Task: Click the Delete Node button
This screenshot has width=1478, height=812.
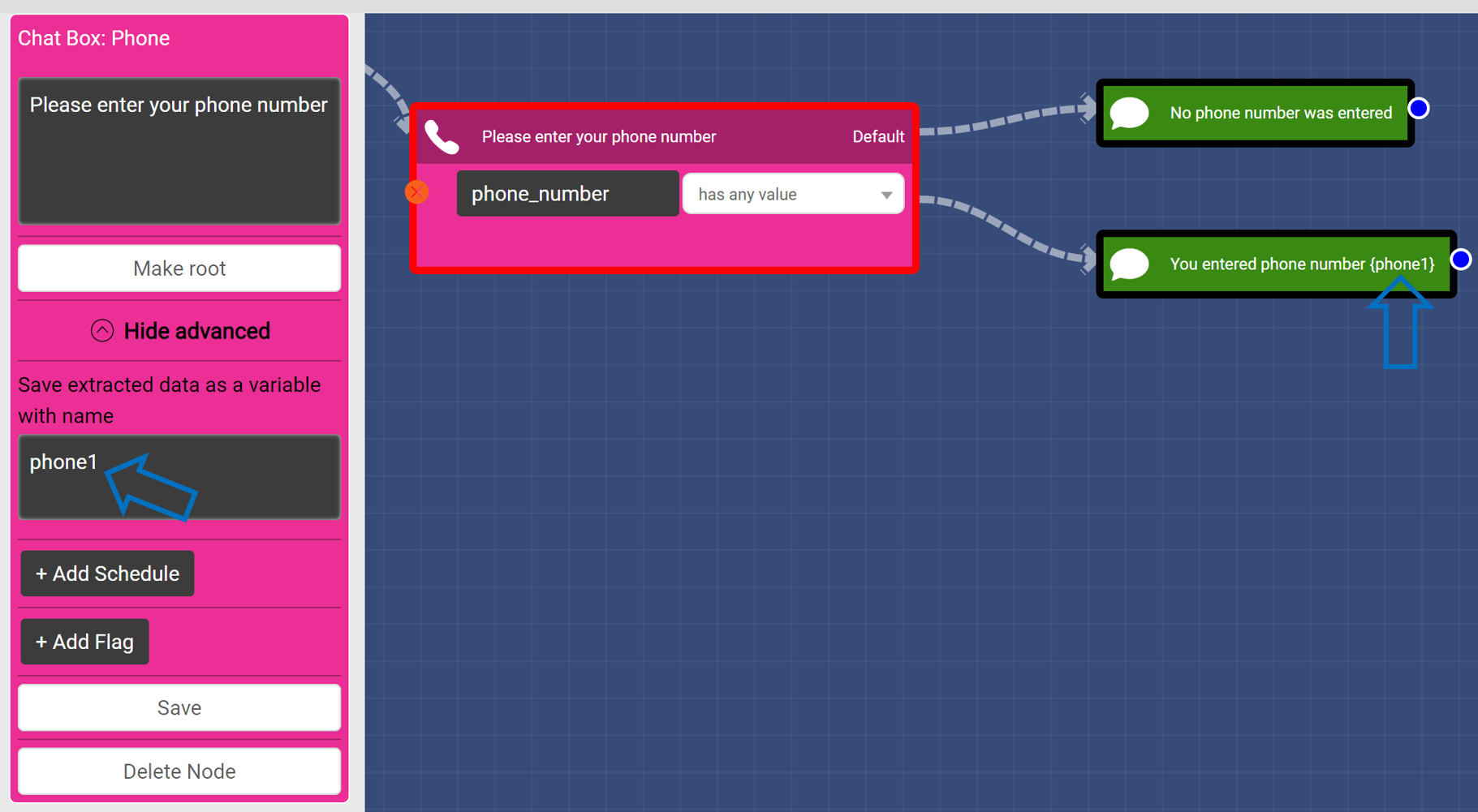Action: click(179, 771)
